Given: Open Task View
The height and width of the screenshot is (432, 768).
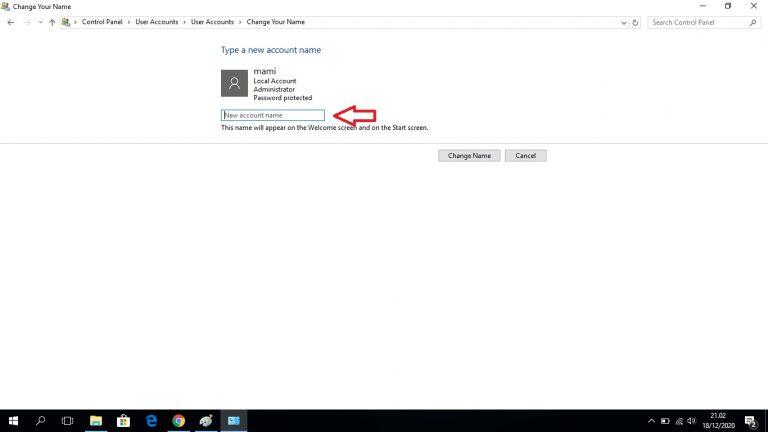Looking at the screenshot, I should (68, 421).
